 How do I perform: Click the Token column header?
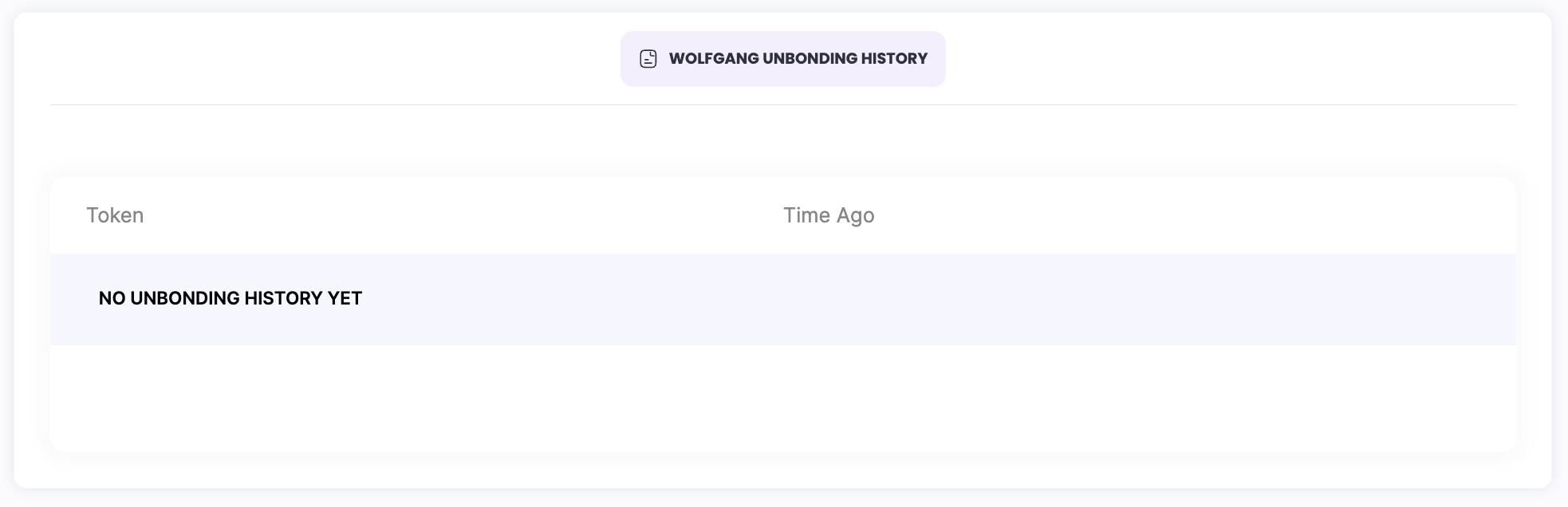[x=115, y=215]
